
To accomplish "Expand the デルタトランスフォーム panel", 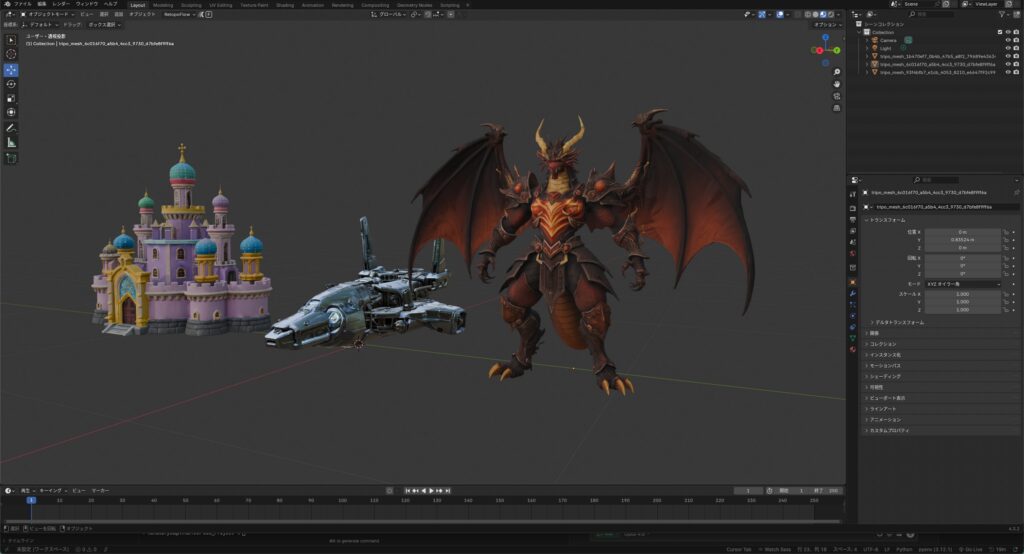I will pyautogui.click(x=897, y=323).
